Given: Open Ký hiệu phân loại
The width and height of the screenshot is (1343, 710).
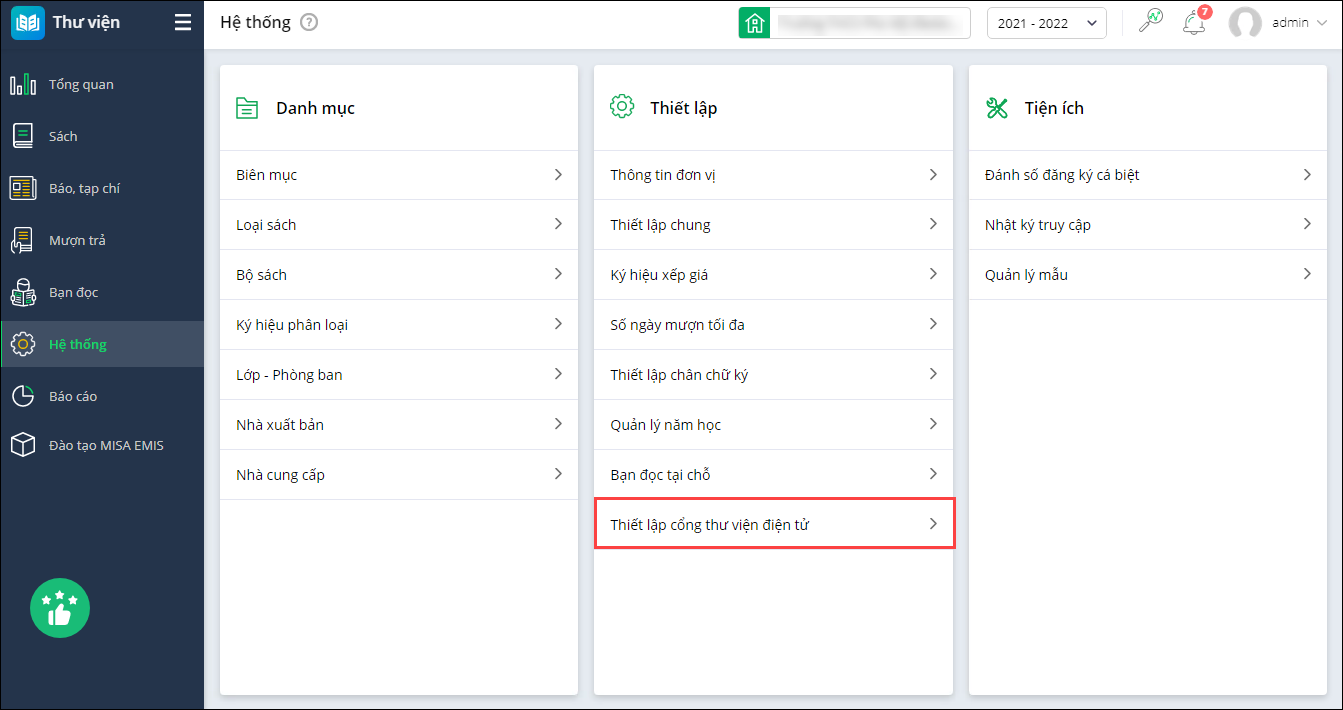Looking at the screenshot, I should click(x=398, y=325).
